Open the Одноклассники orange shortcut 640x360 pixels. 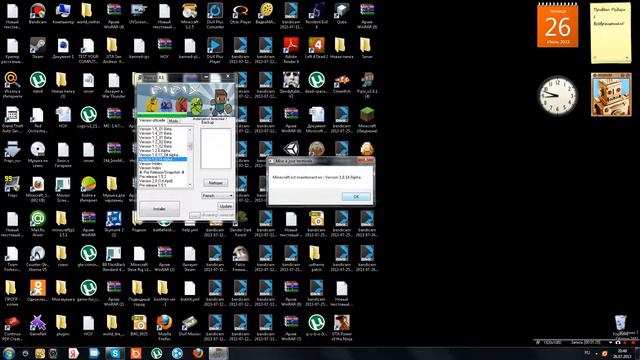click(x=38, y=291)
